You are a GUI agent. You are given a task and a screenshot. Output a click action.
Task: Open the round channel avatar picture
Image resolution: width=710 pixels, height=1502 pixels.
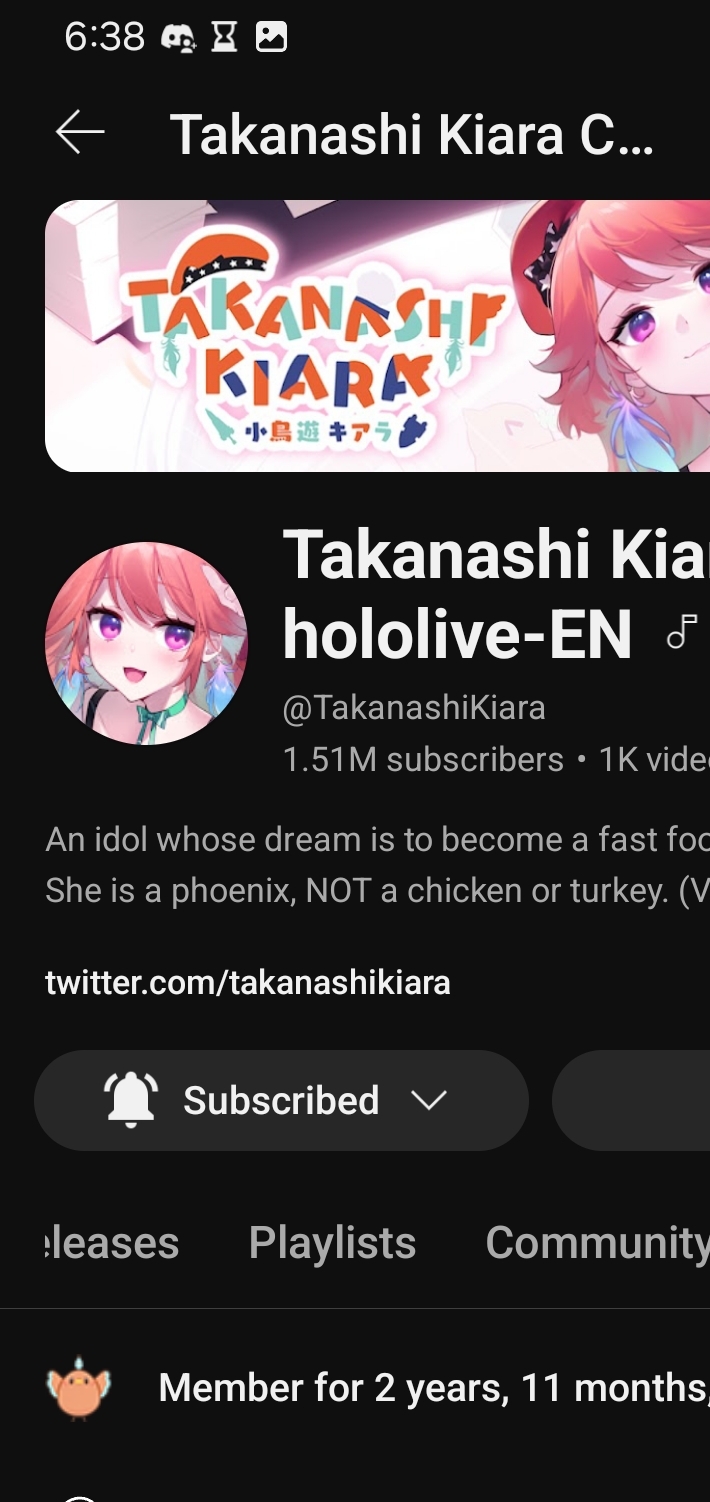[x=146, y=644]
